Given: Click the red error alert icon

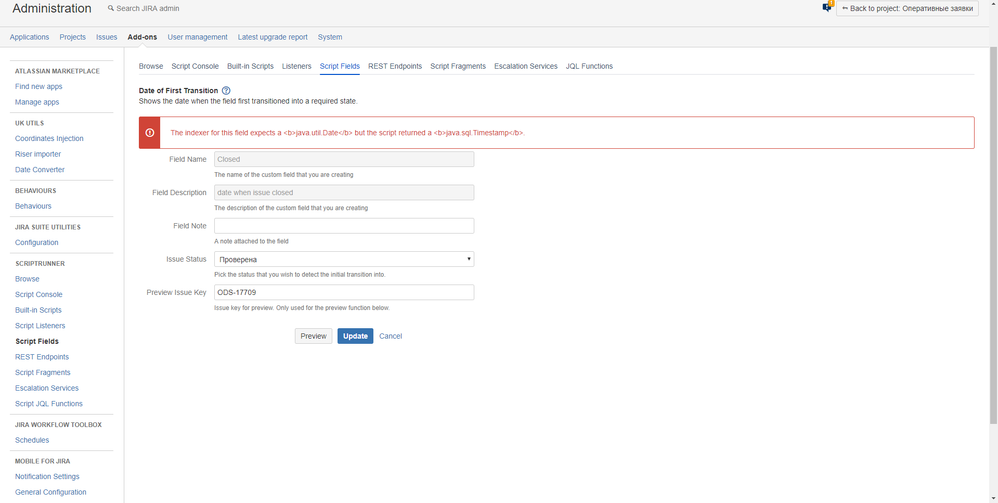Looking at the screenshot, I should click(x=150, y=132).
